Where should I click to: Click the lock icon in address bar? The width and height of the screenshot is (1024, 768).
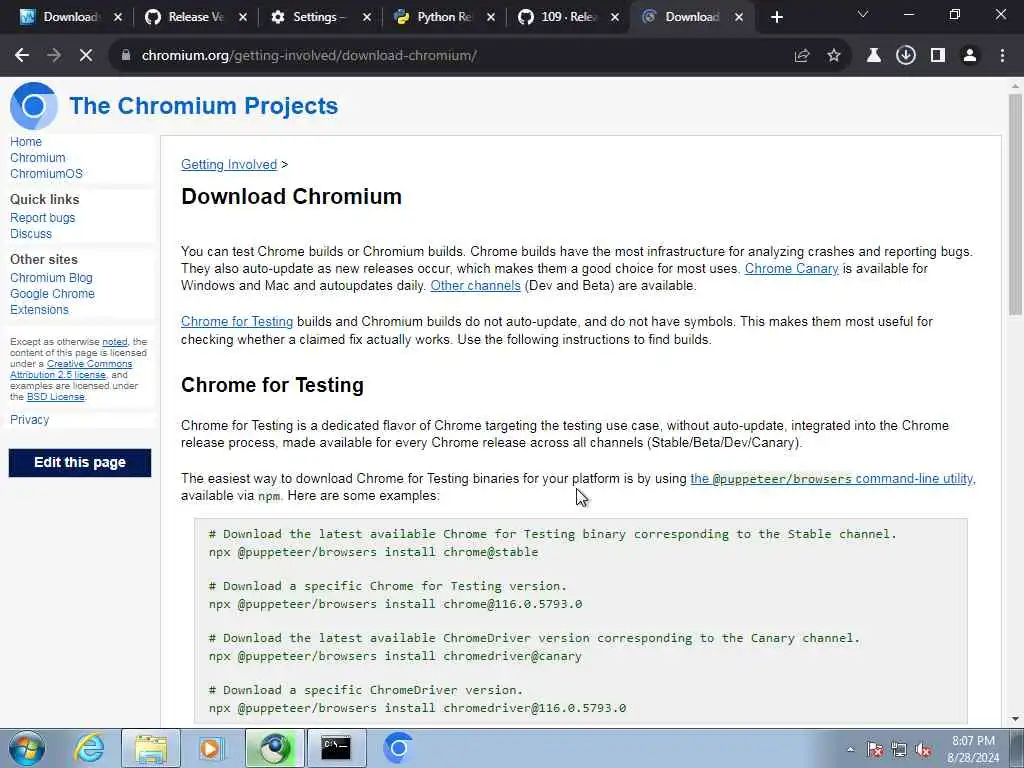(x=126, y=56)
